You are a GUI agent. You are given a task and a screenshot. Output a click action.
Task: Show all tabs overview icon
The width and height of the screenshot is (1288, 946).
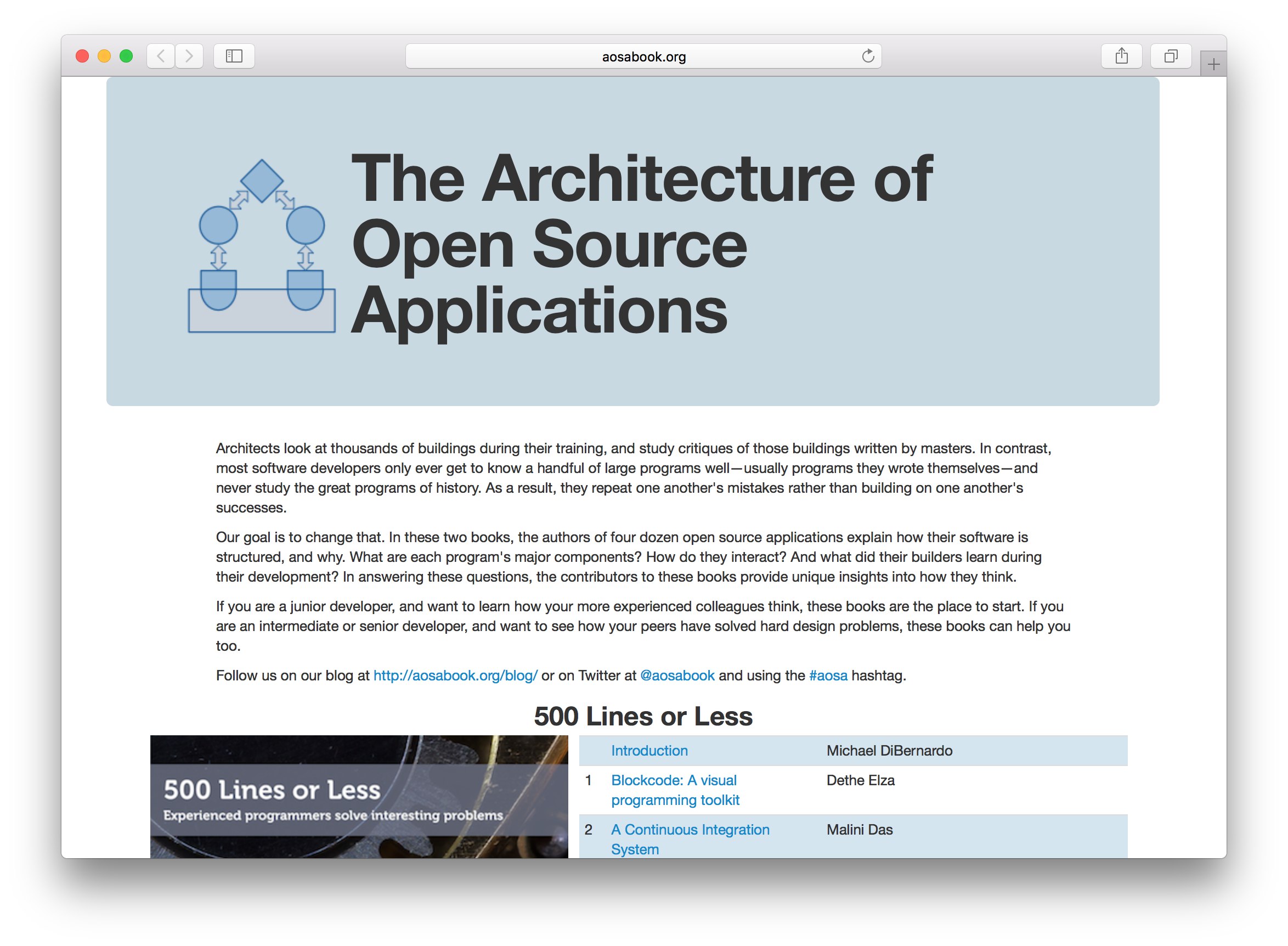pos(1172,56)
